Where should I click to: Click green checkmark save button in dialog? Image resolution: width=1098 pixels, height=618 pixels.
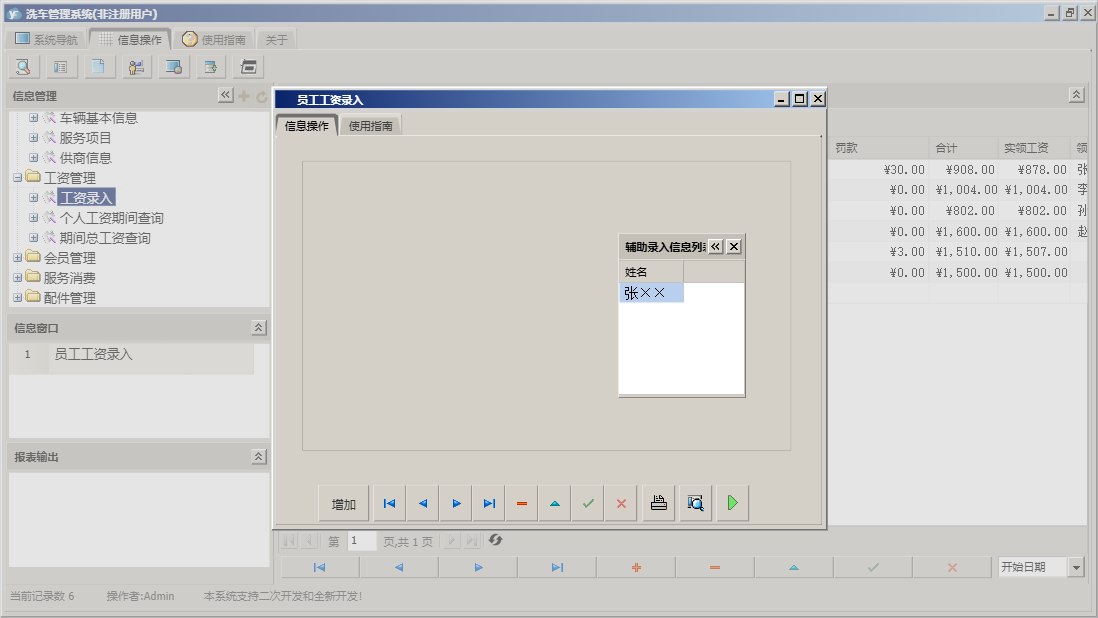[x=588, y=503]
